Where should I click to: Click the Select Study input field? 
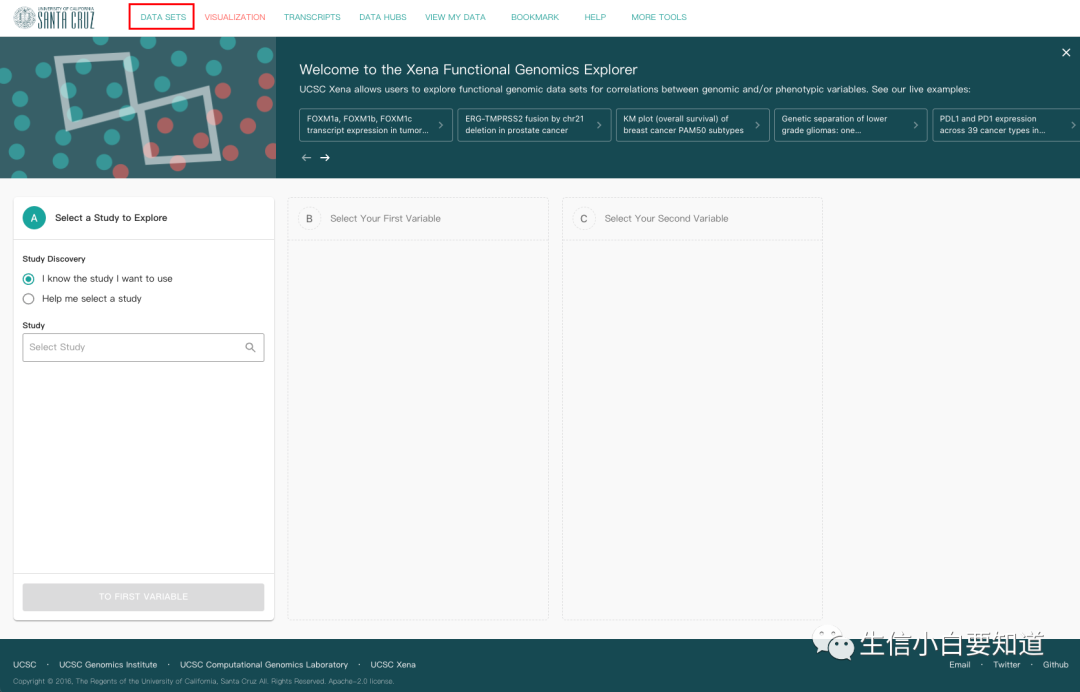pyautogui.click(x=143, y=348)
